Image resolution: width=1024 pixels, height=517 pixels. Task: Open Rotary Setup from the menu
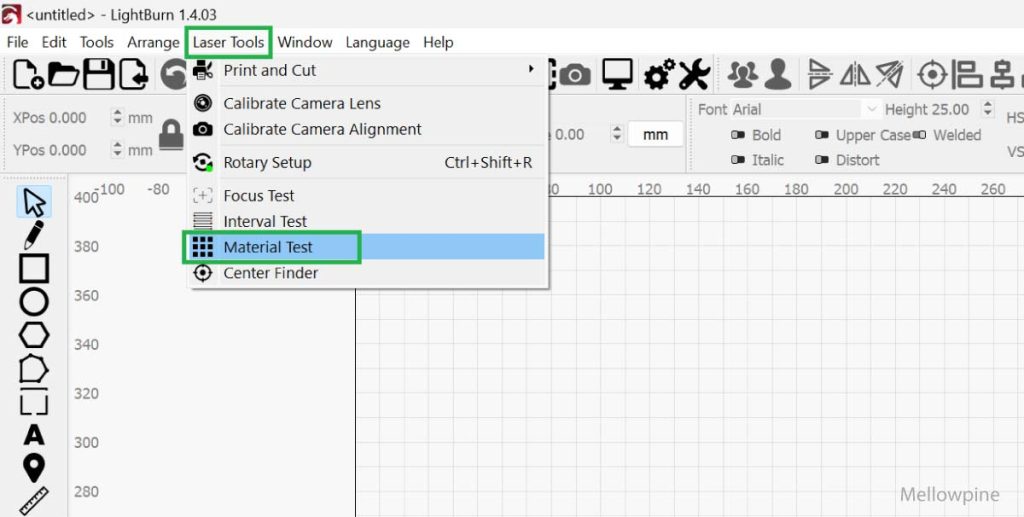point(368,163)
